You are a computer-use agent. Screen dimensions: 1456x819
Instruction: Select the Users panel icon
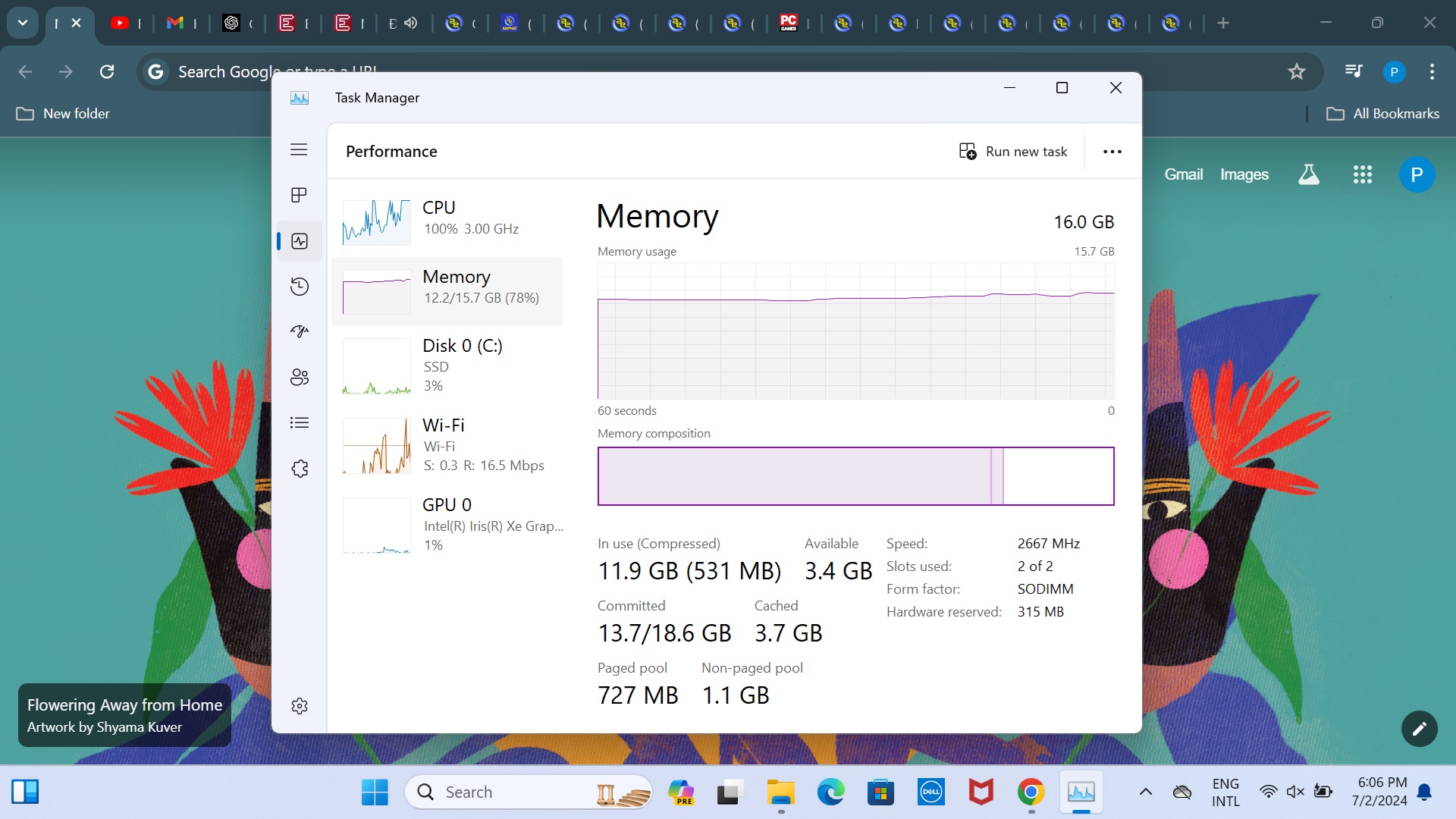pyautogui.click(x=299, y=378)
